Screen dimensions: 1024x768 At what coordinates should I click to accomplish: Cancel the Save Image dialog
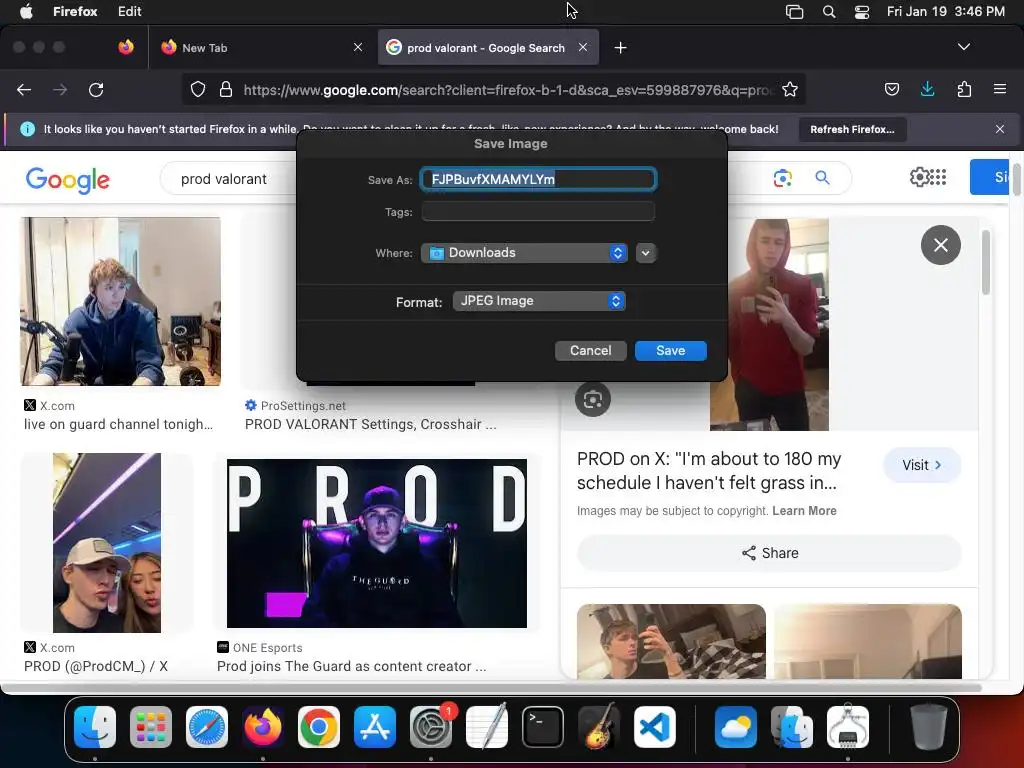(x=590, y=351)
